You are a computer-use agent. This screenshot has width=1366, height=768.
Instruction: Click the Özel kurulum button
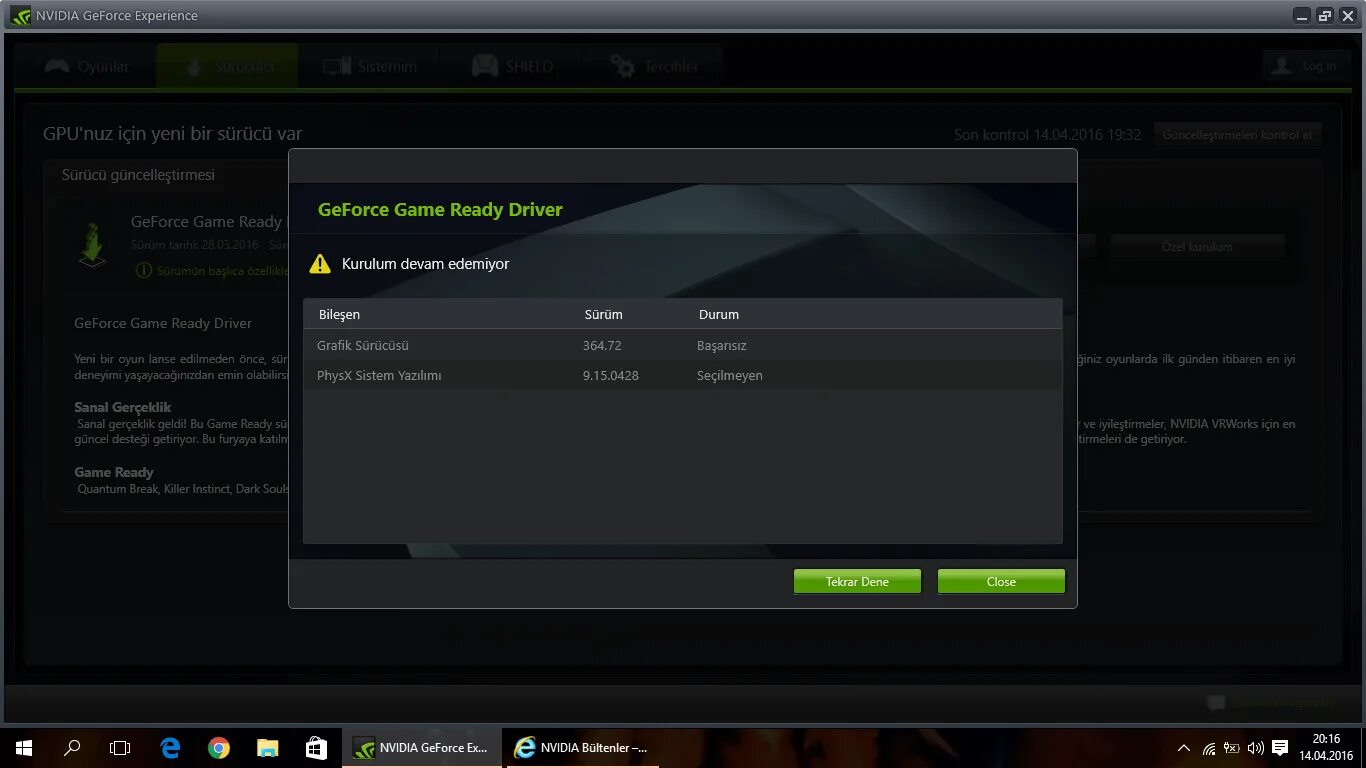(1197, 247)
